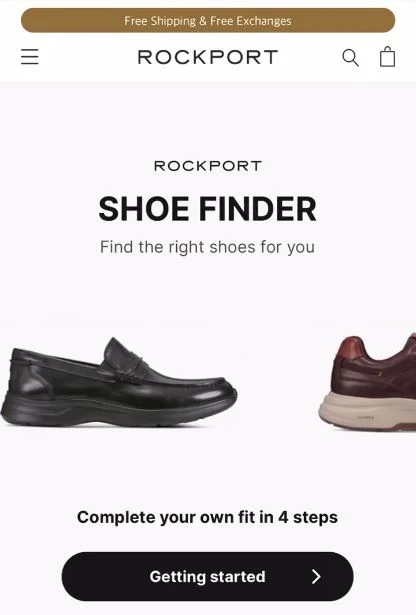
Task: Select the black penny loafer image
Action: pos(119,382)
